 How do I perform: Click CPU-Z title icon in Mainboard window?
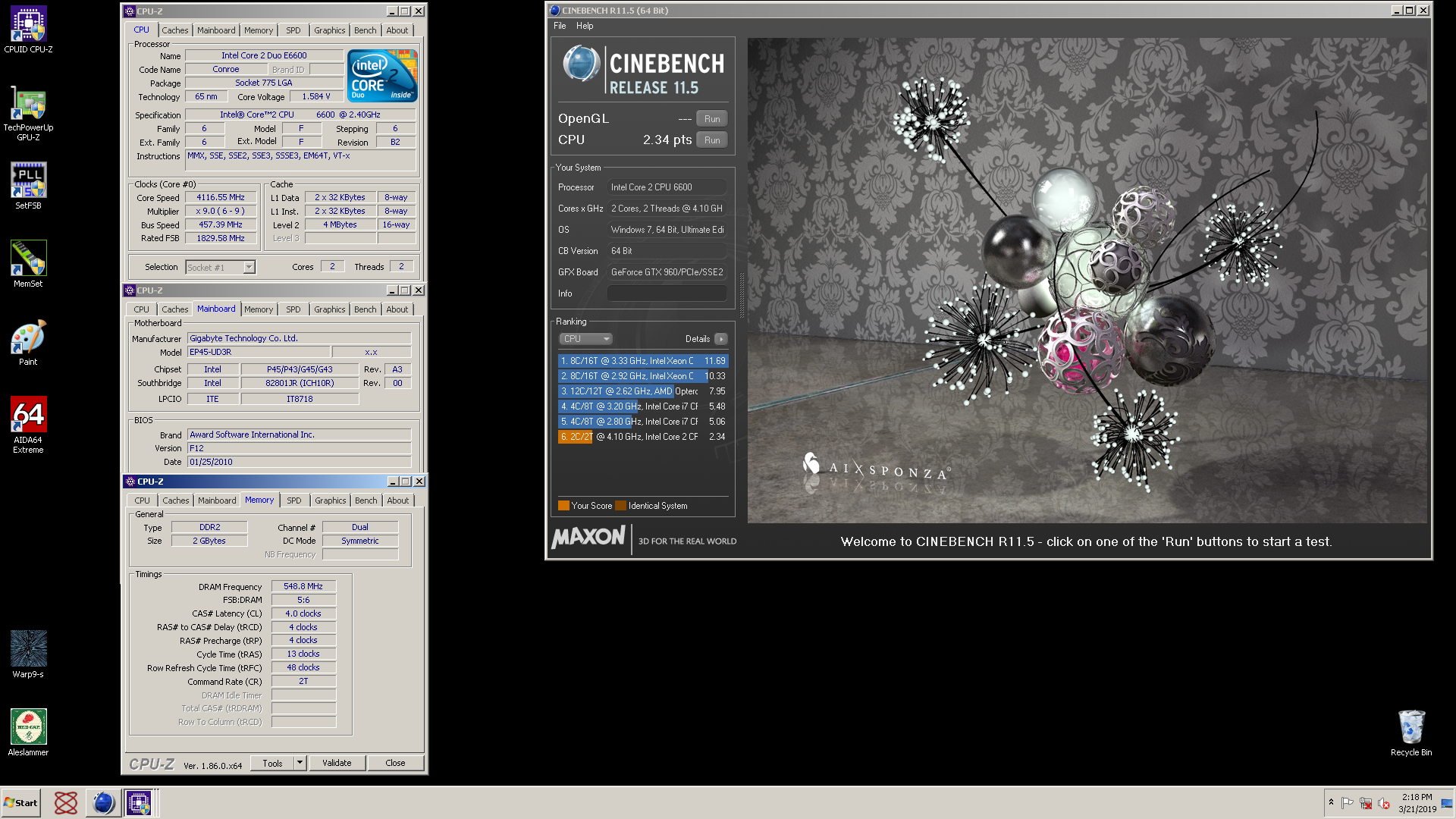(130, 290)
